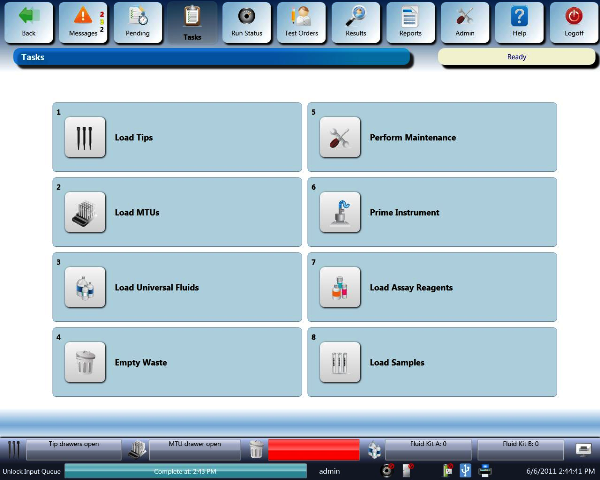Click the Logoff power button
Viewport: 600px width, 480px height.
(x=574, y=22)
